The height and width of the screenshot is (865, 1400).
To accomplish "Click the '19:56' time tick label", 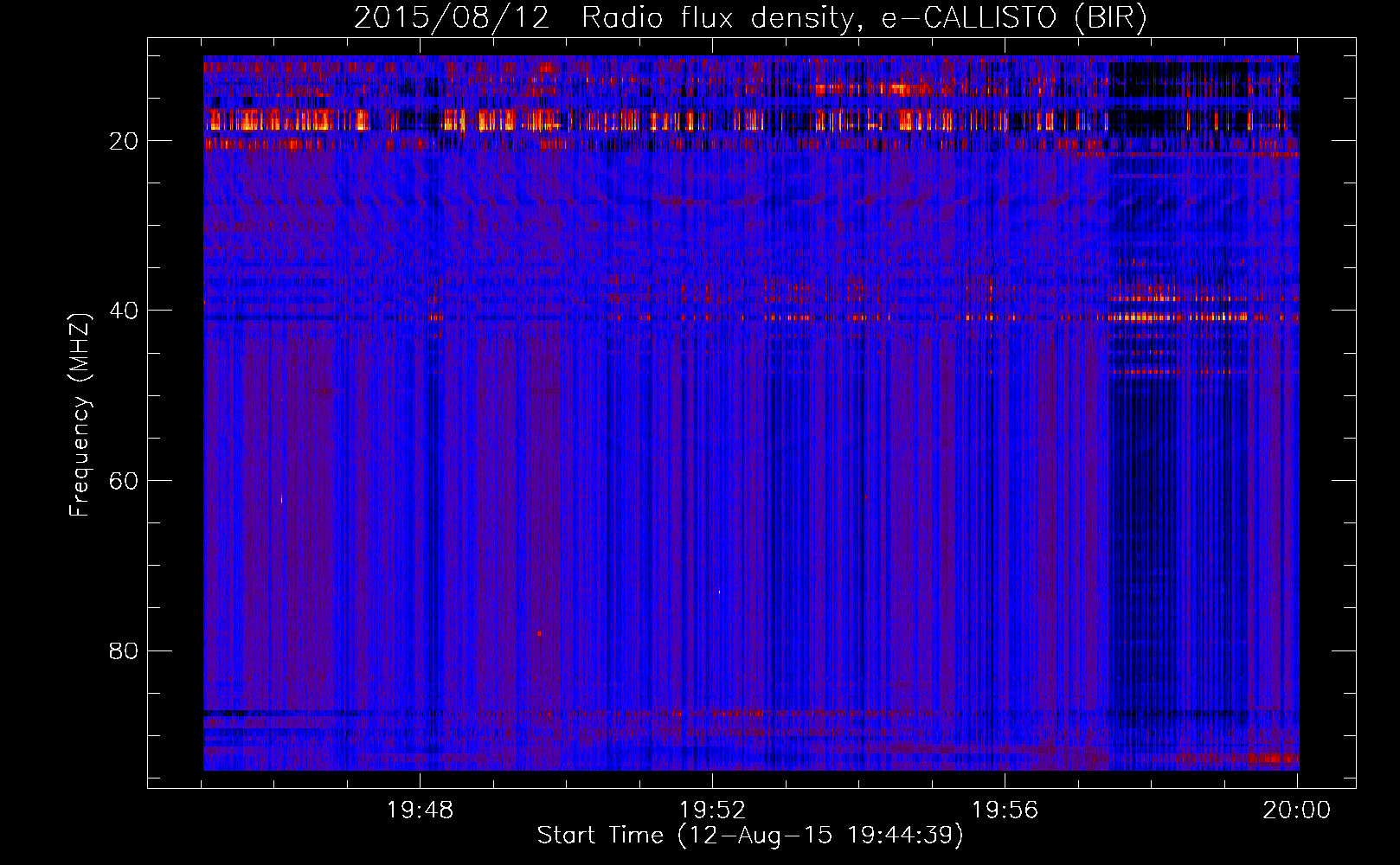I will (x=1005, y=811).
